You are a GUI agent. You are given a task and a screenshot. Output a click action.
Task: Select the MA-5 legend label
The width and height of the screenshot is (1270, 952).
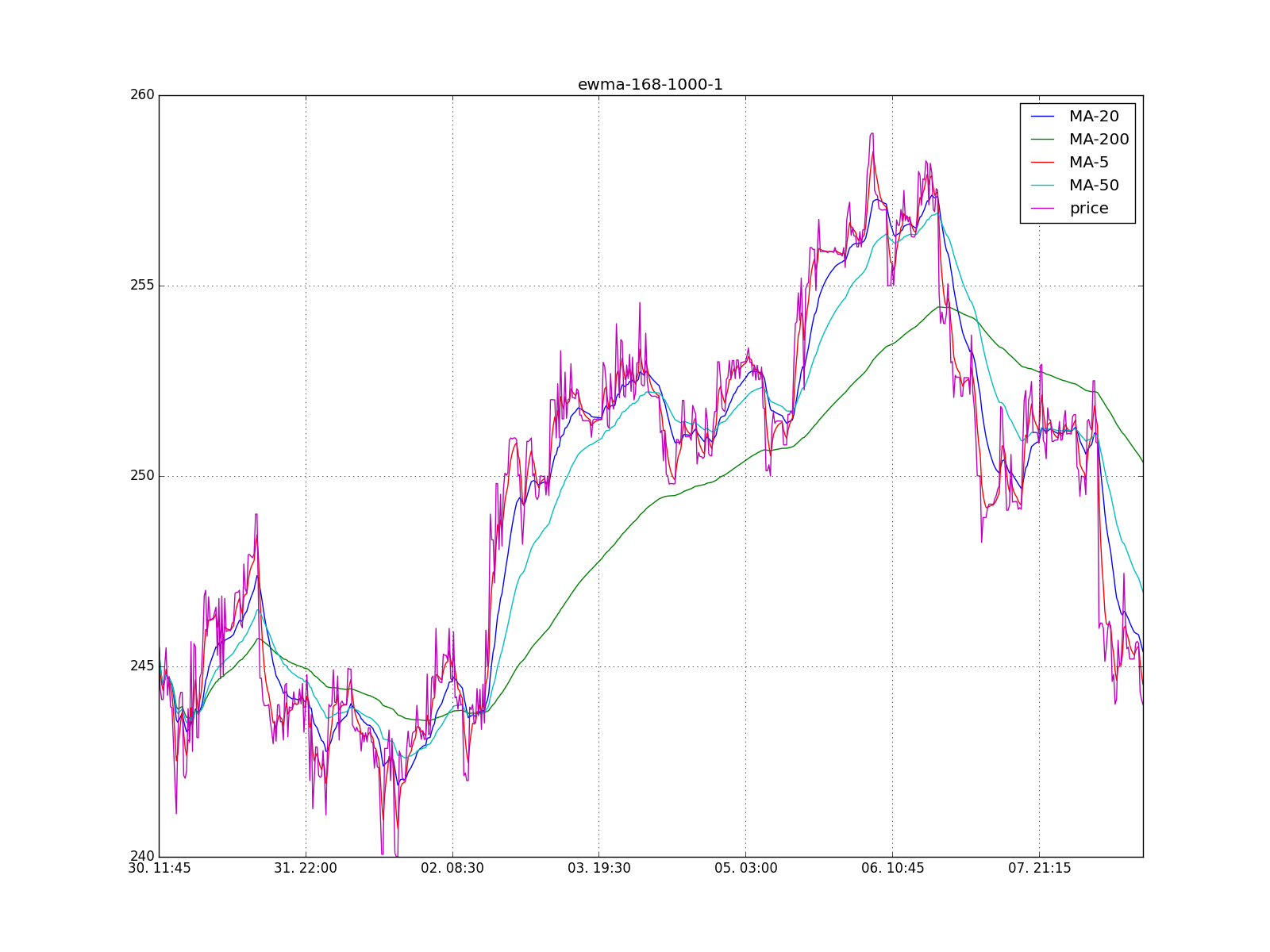tap(1089, 162)
